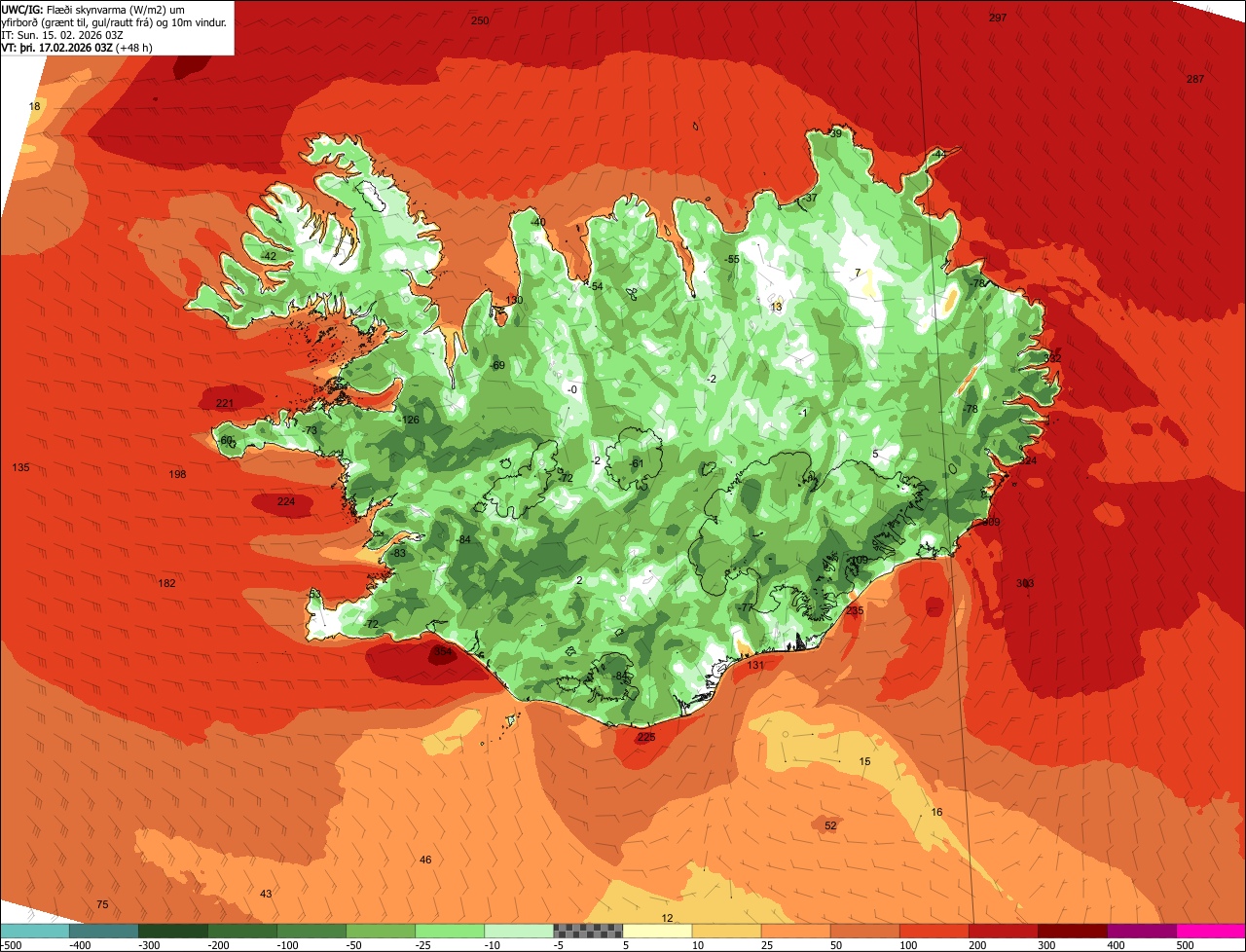Click the '75' value over the sea
This screenshot has width=1246, height=952.
tap(102, 904)
